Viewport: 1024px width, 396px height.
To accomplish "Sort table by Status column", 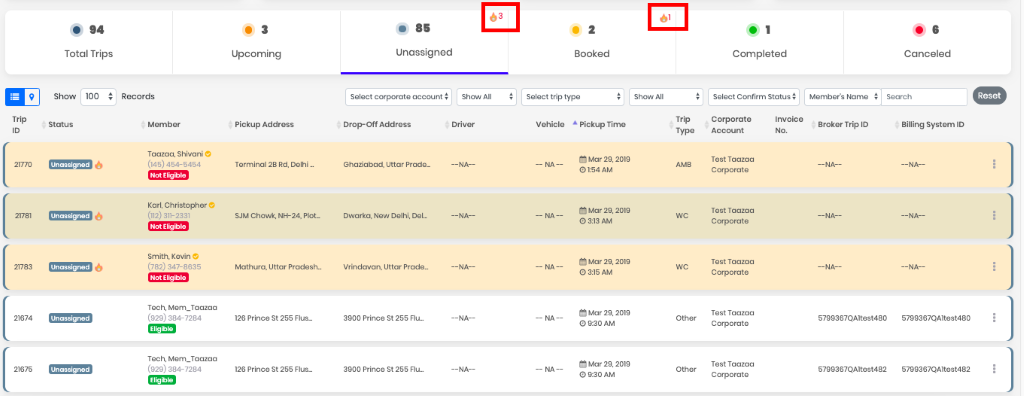I will [61, 124].
